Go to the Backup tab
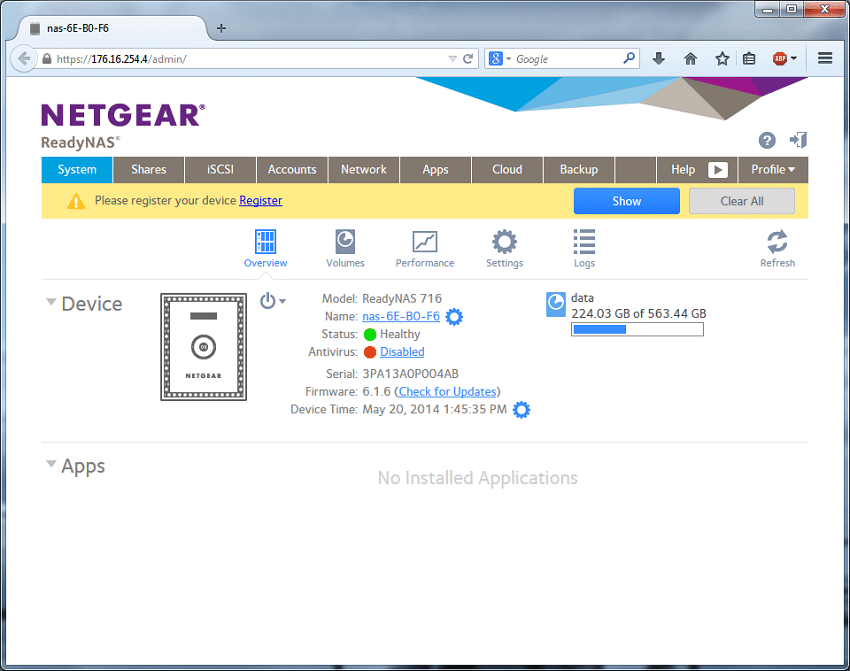This screenshot has width=850, height=671. (579, 170)
